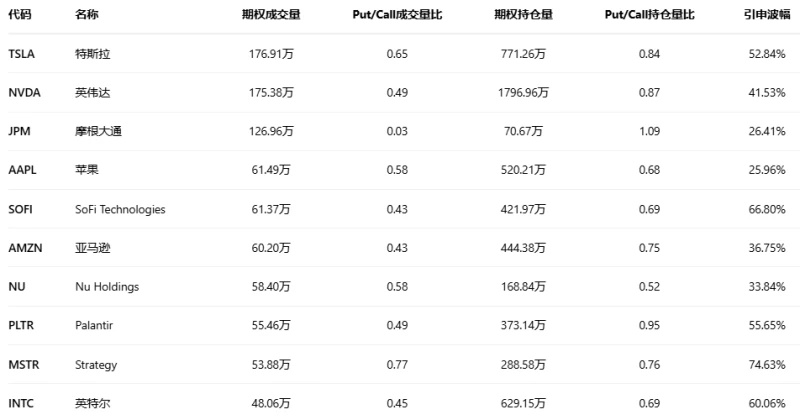Select the INTC ticker symbol
Screen dimensions: 800x420
coord(21,404)
